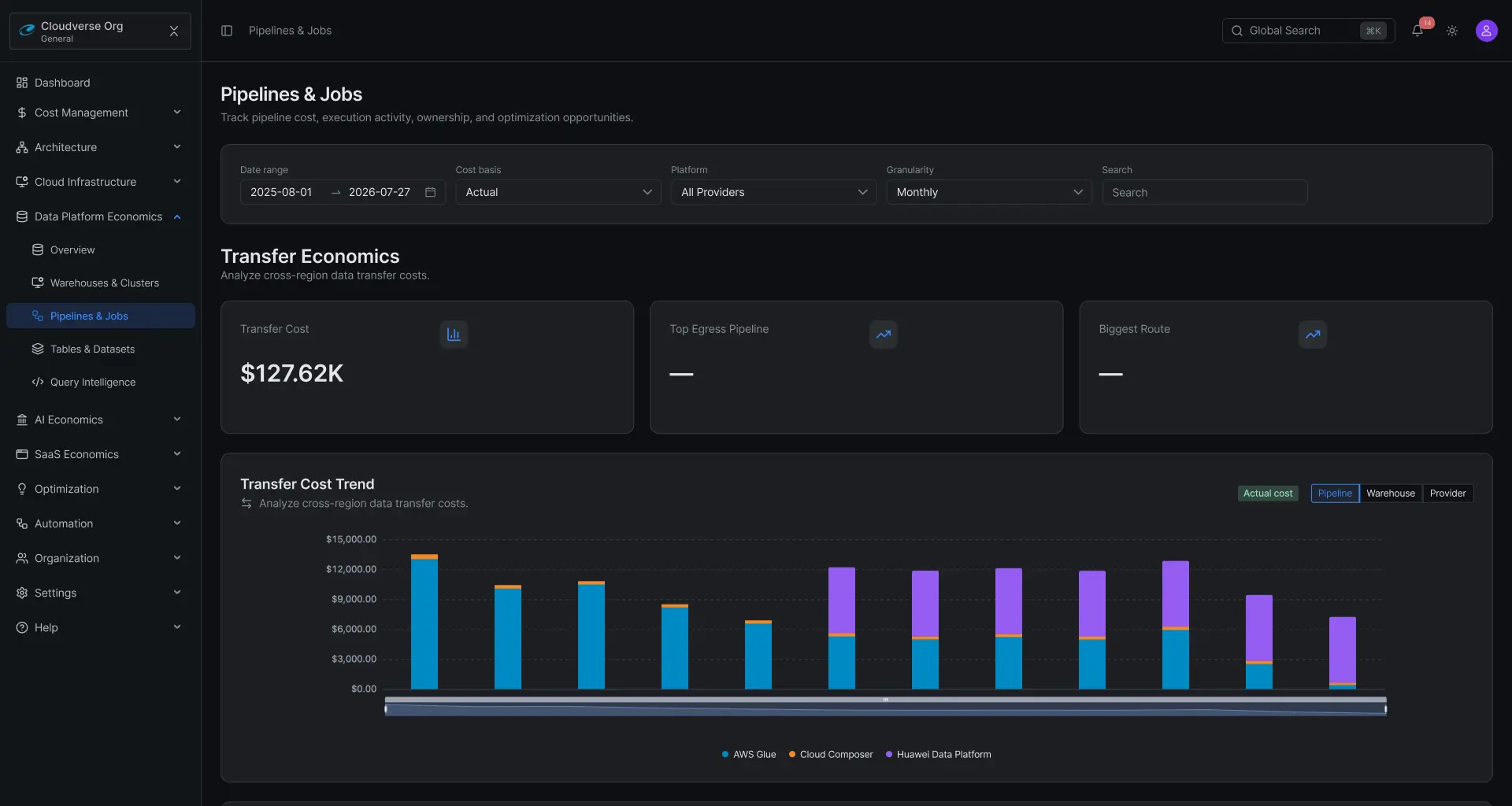Click the SaaS Economics window icon
The image size is (1512, 806).
[22, 454]
